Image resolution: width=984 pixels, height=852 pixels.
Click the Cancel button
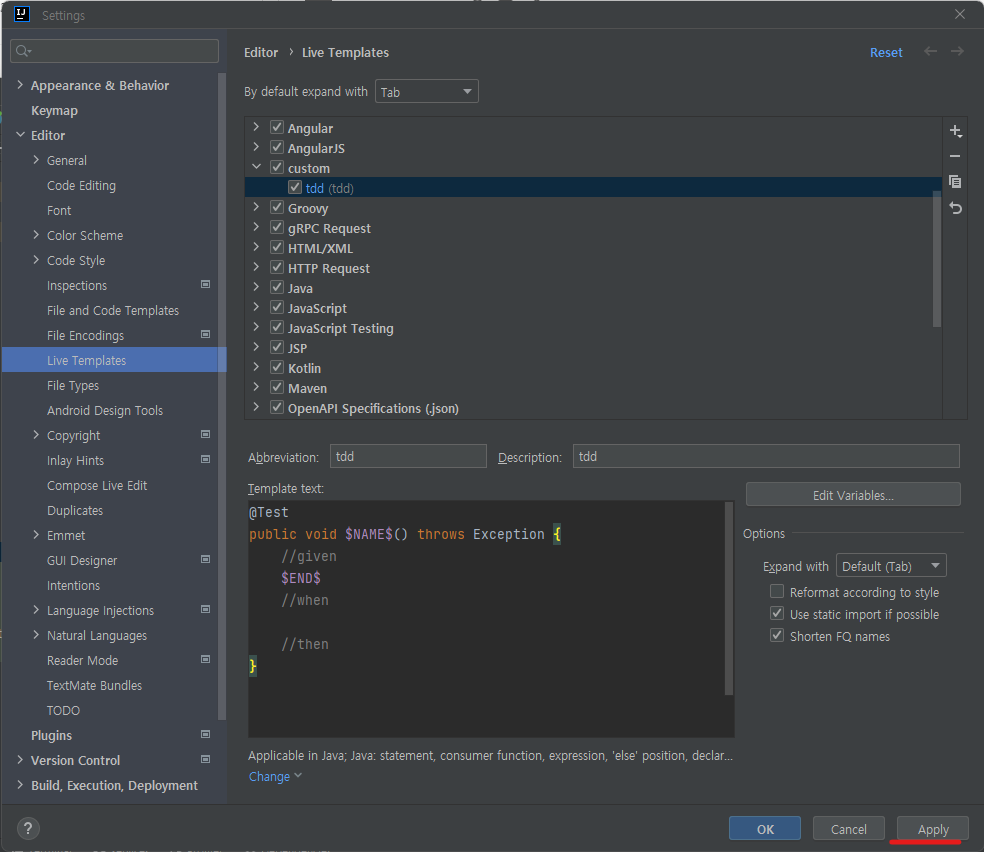click(848, 829)
